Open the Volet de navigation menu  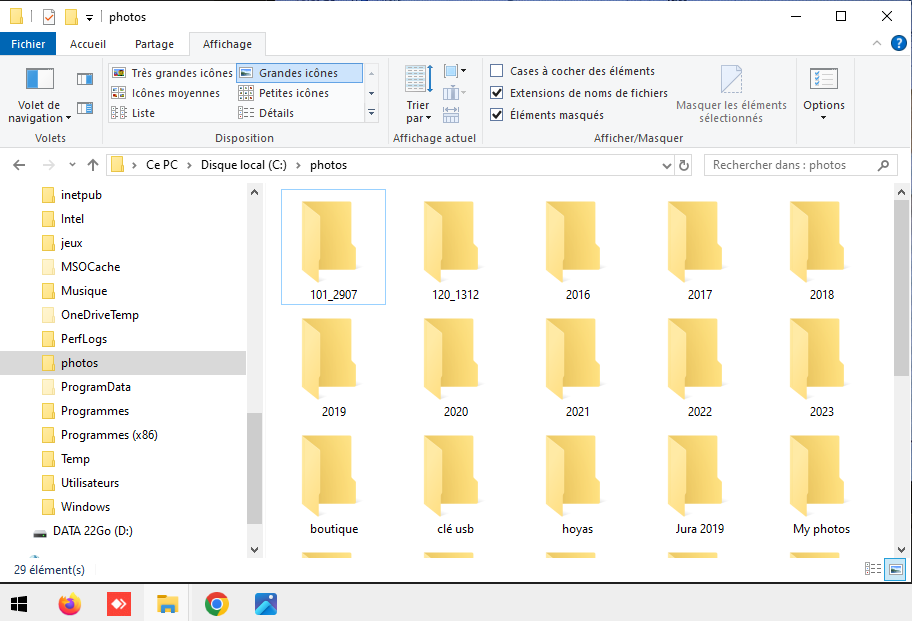pos(39,99)
